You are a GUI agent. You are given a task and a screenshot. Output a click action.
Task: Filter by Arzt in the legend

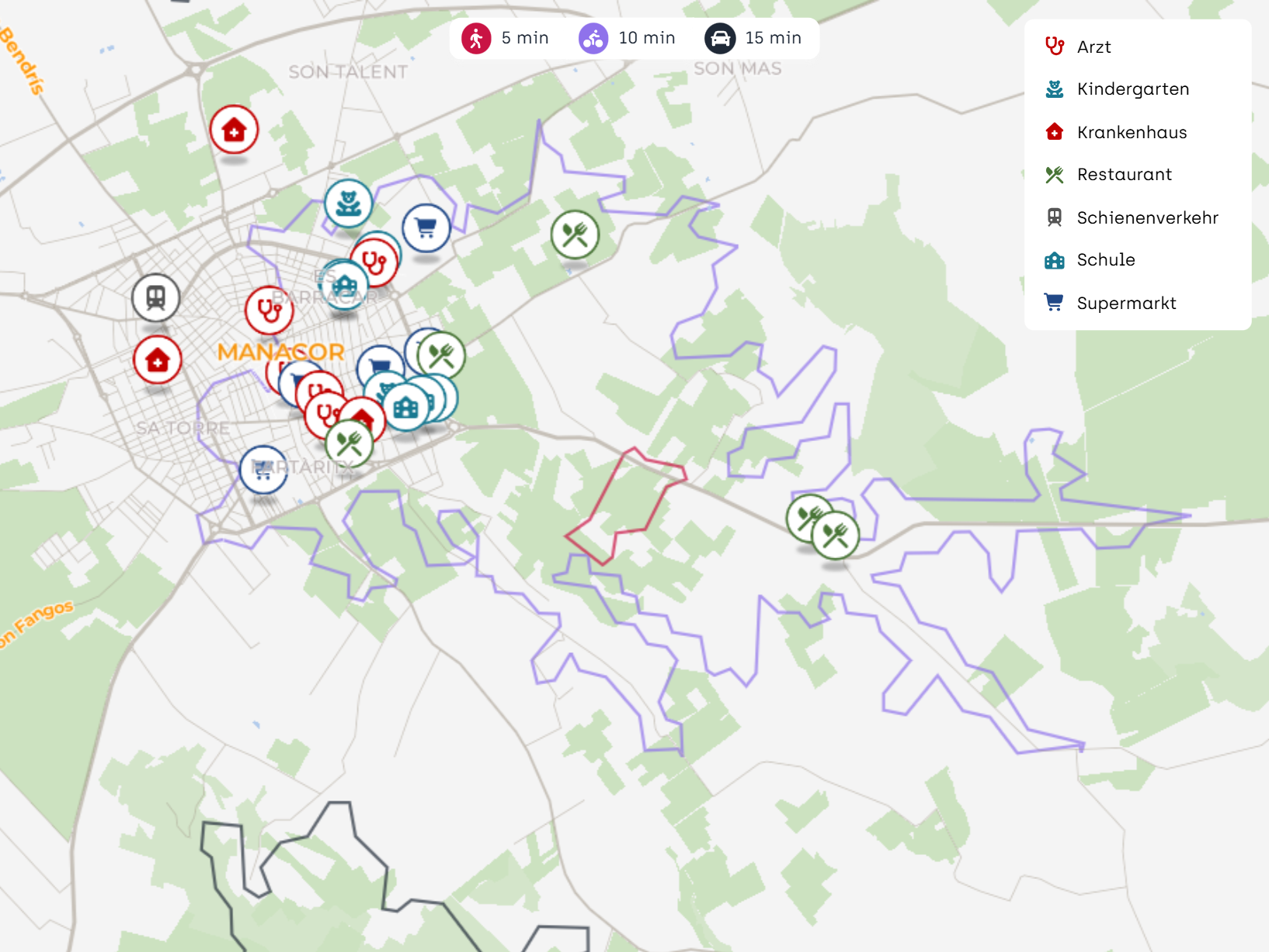1093,47
